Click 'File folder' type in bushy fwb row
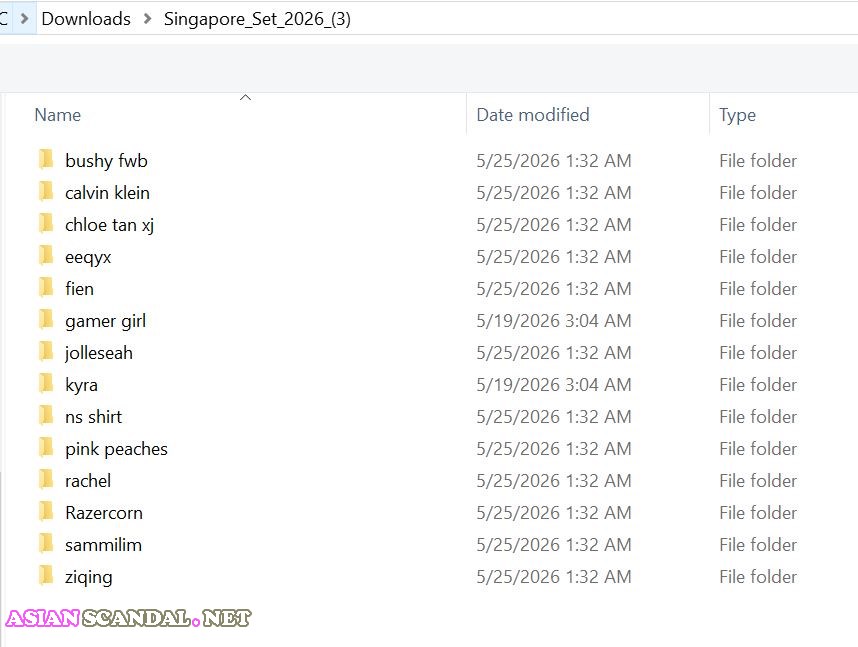The height and width of the screenshot is (647, 858). coord(758,160)
